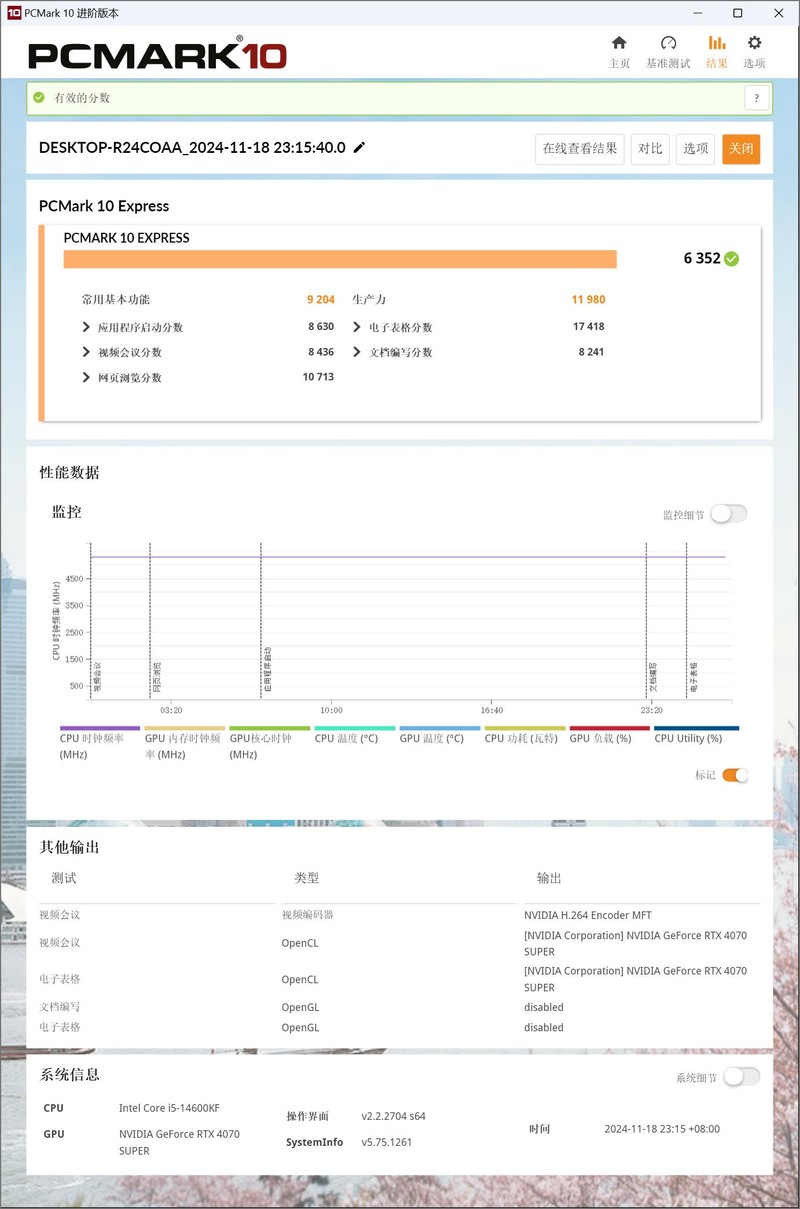
Task: Click the green checkmark beside score 6 352
Action: tap(732, 258)
